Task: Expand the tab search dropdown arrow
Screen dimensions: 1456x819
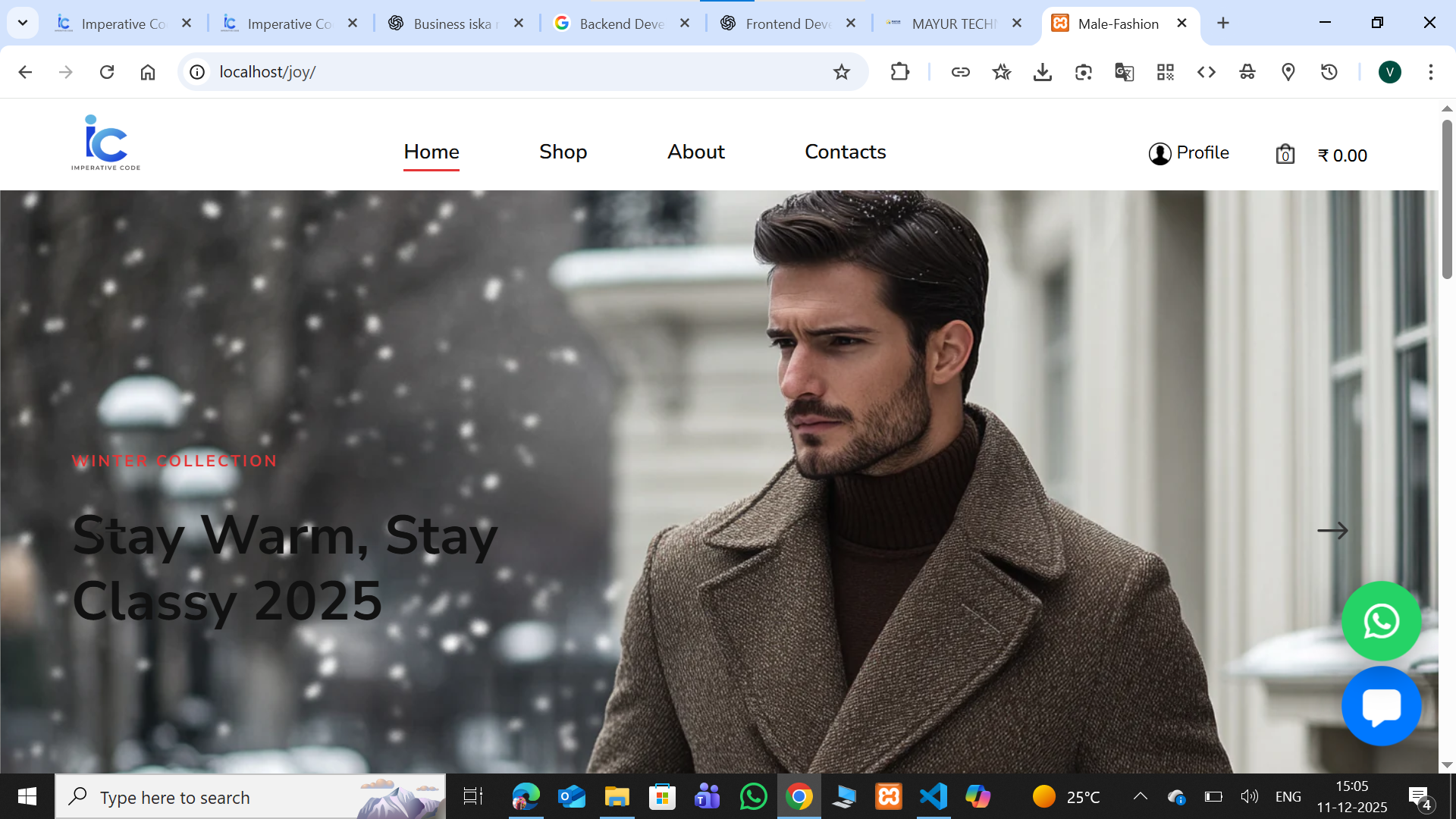Action: 23,23
